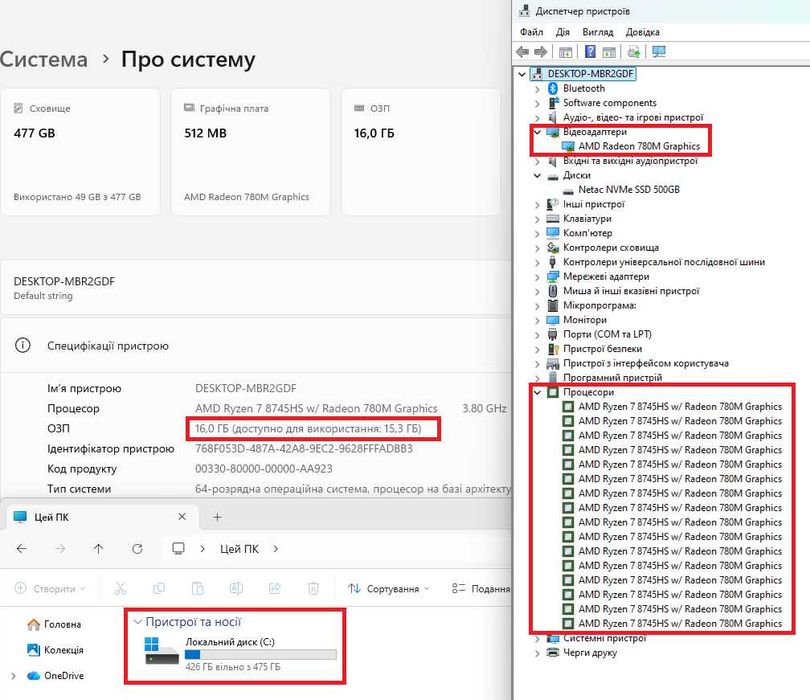Close the Цей ПК tab
810x700 pixels.
pyautogui.click(x=182, y=517)
